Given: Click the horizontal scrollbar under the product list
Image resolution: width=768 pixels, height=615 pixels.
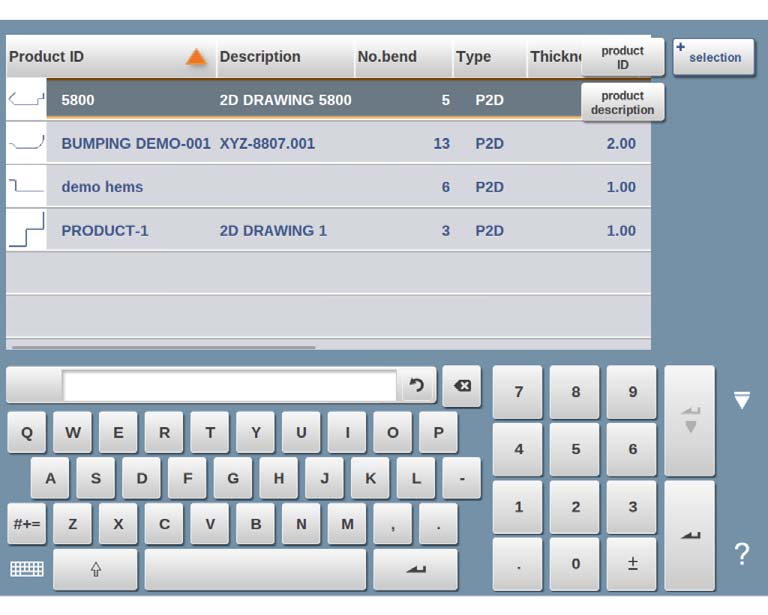Looking at the screenshot, I should (164, 347).
